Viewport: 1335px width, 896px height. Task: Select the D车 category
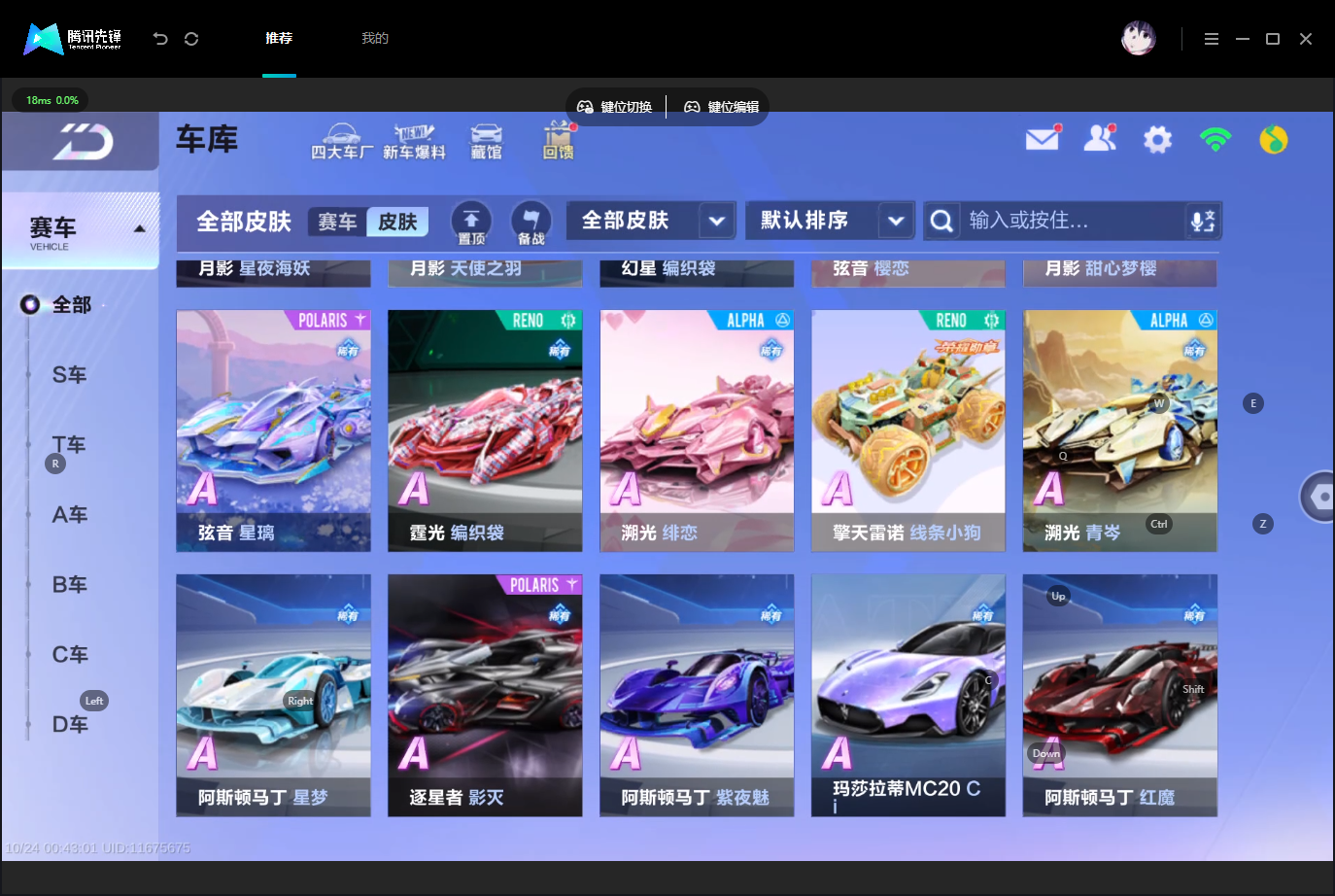(x=69, y=725)
